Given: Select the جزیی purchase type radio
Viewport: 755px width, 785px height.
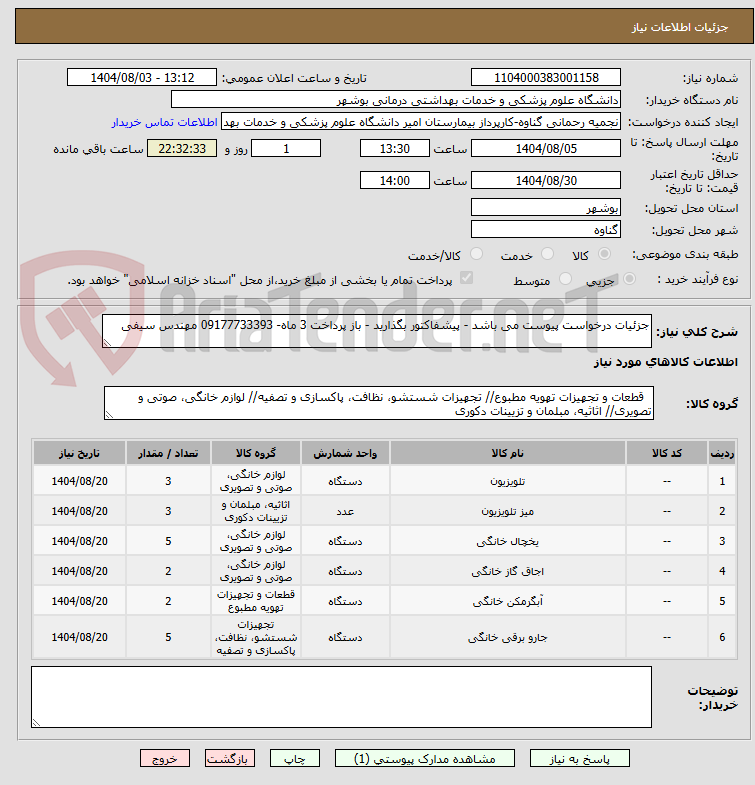Looking at the screenshot, I should tap(629, 278).
